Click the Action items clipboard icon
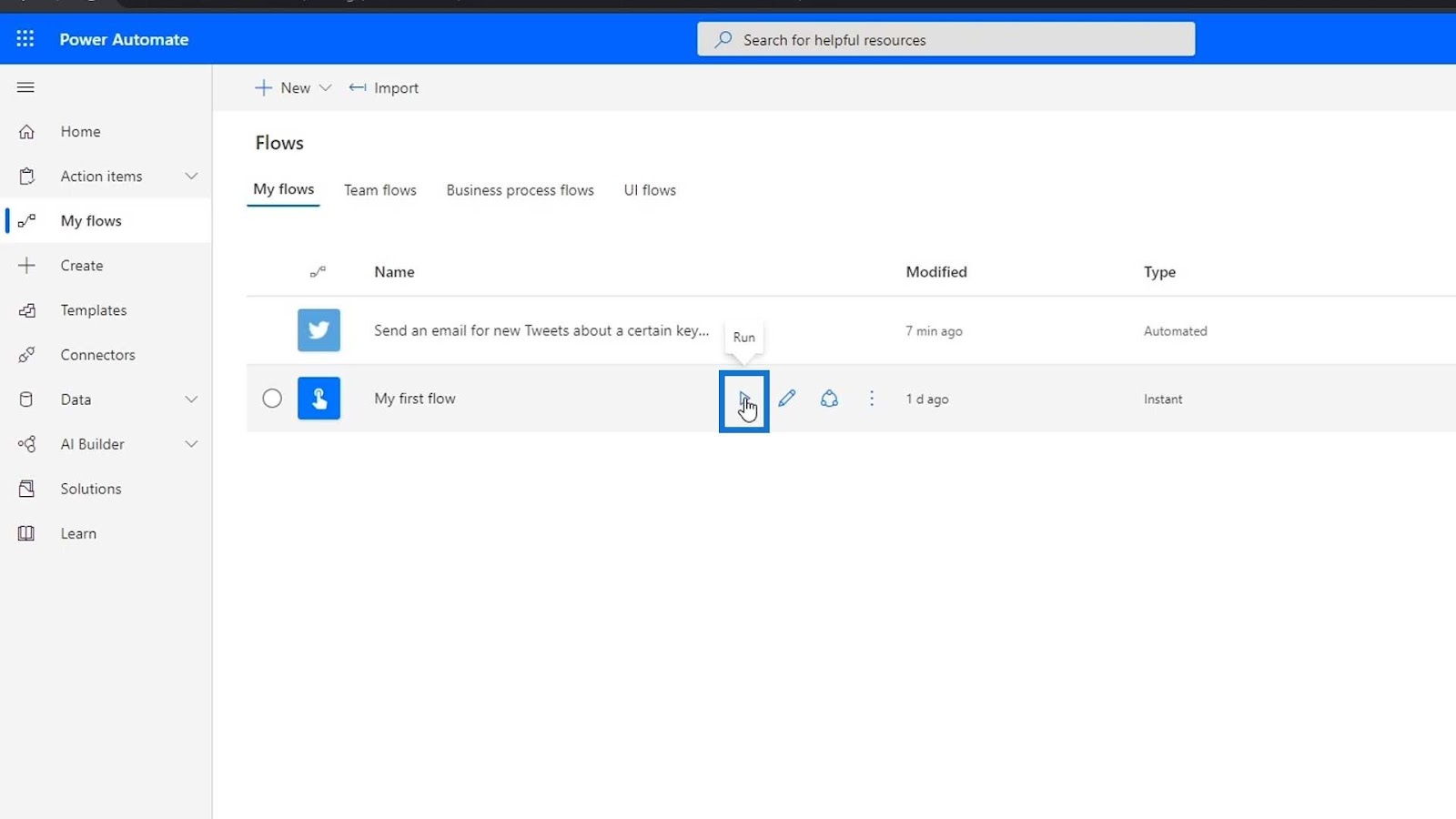The width and height of the screenshot is (1456, 819). 26,177
